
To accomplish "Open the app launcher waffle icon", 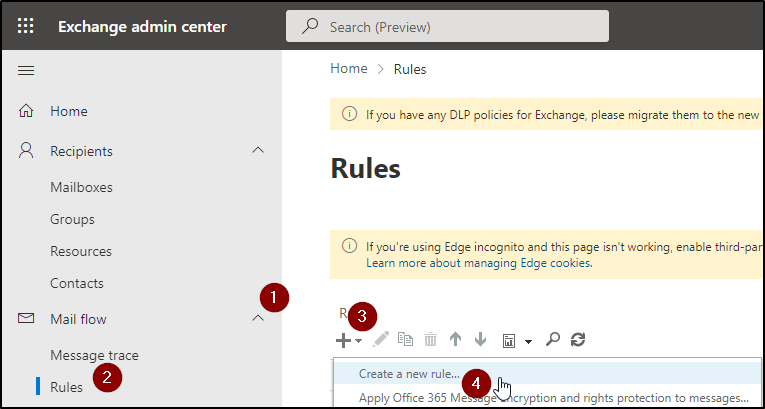I will coord(26,26).
